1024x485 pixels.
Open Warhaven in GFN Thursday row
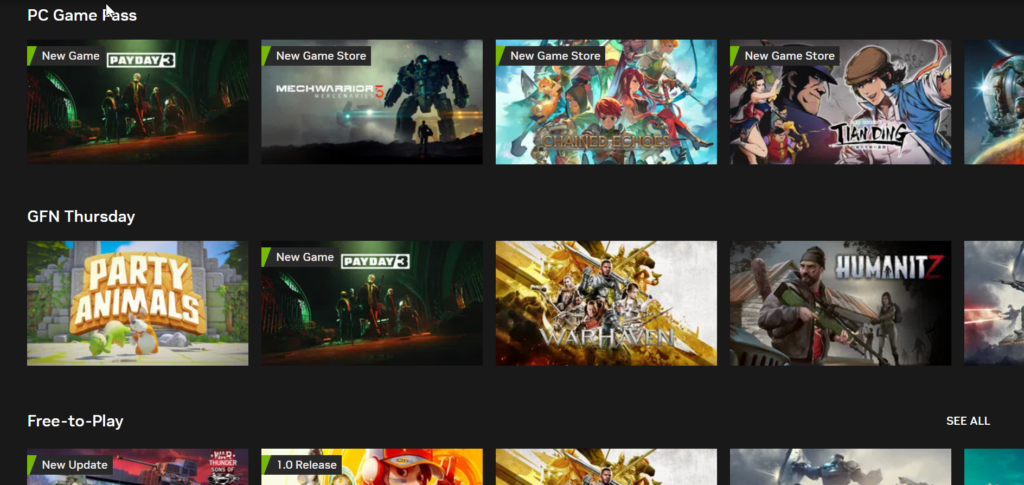[606, 304]
